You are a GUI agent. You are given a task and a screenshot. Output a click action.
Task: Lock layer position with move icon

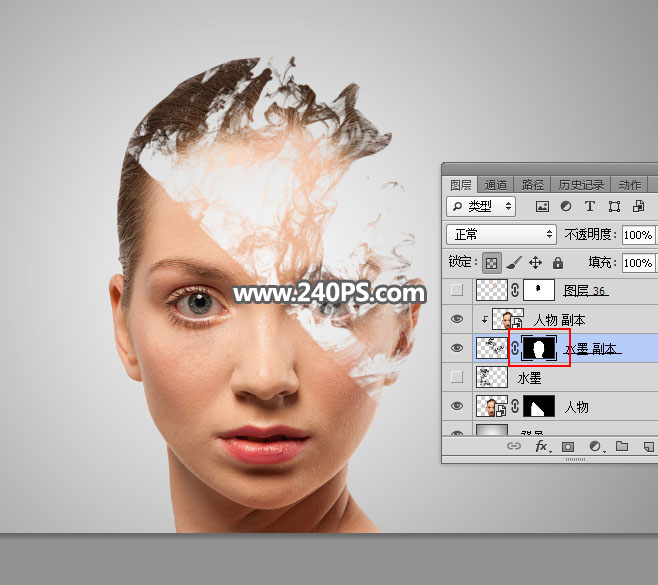535,263
